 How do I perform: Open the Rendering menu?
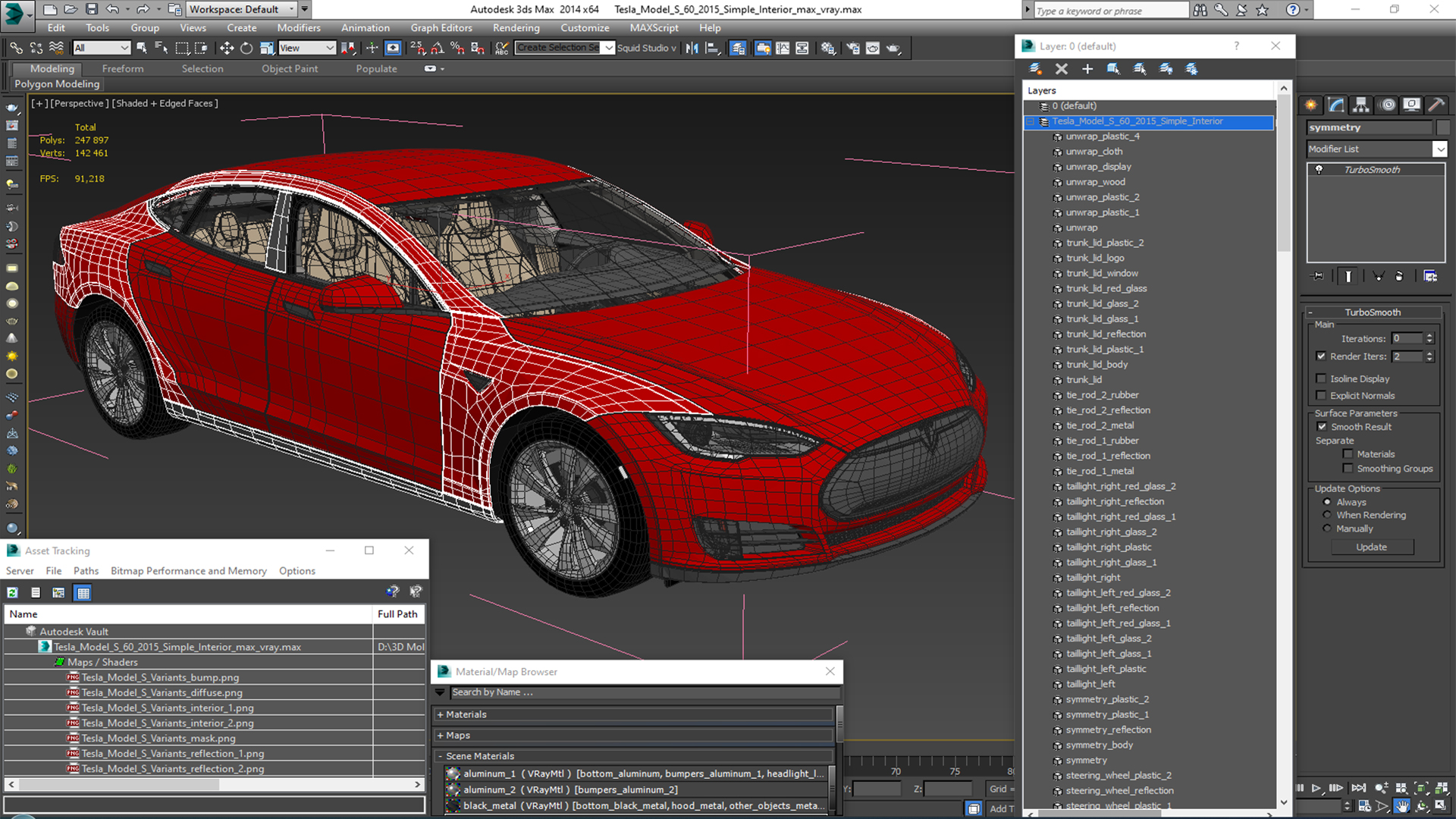516,28
